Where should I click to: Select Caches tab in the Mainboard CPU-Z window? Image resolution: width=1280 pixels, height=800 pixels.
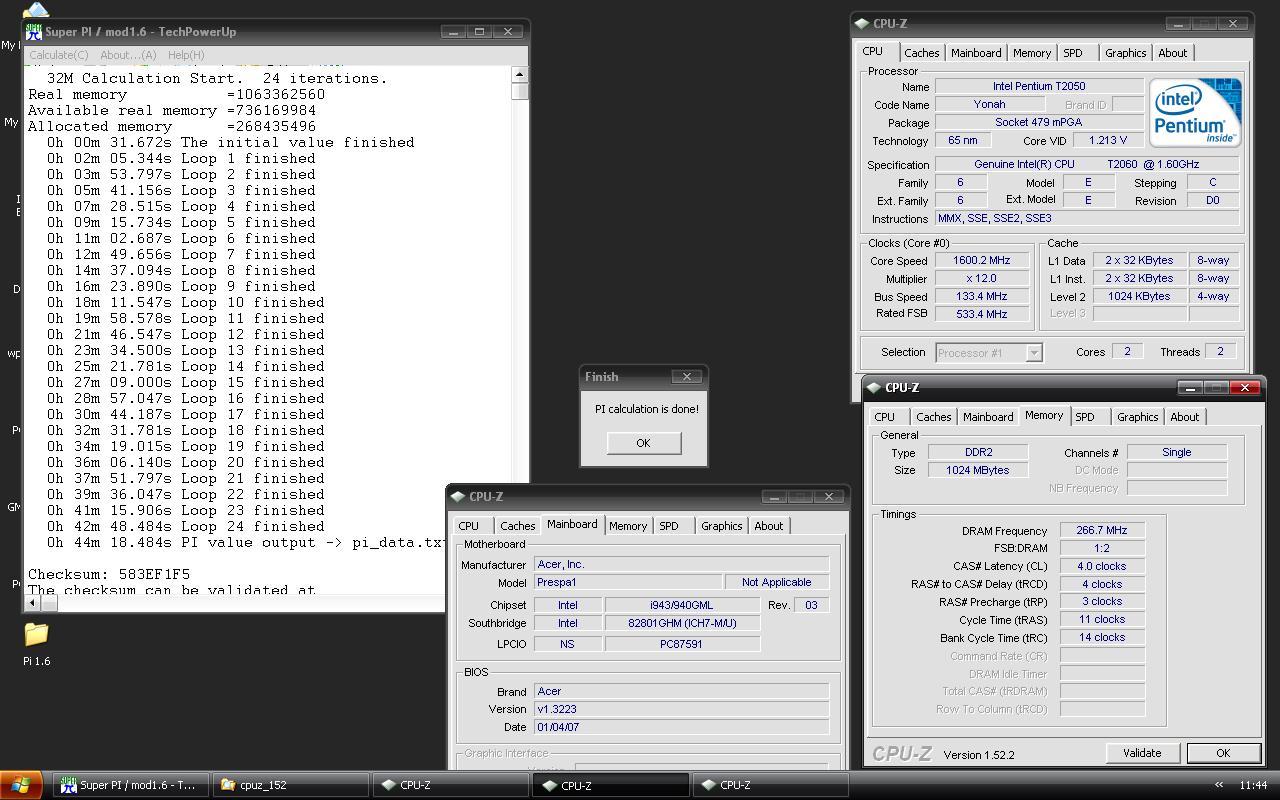[x=517, y=526]
